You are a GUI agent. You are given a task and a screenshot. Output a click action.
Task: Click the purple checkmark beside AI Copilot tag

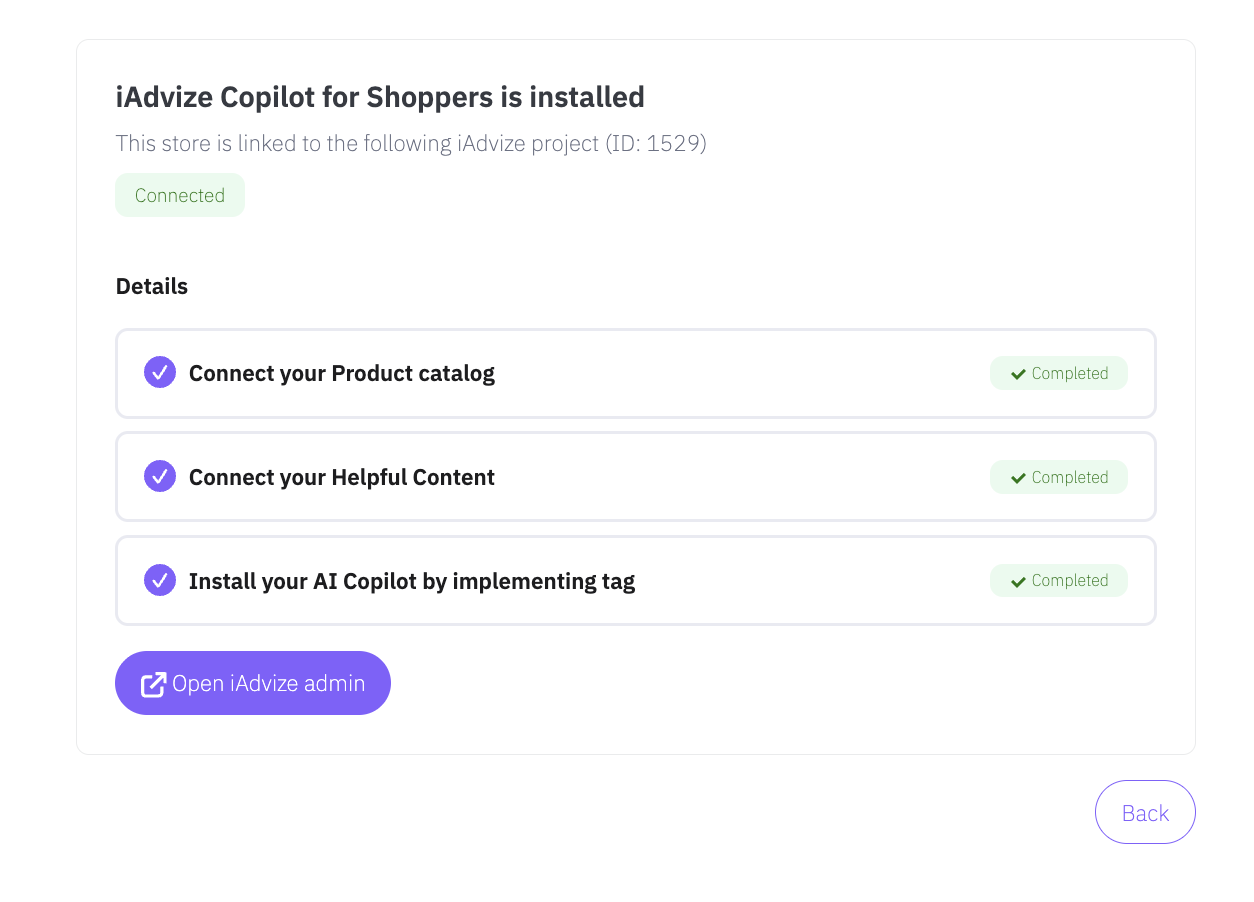[x=160, y=580]
